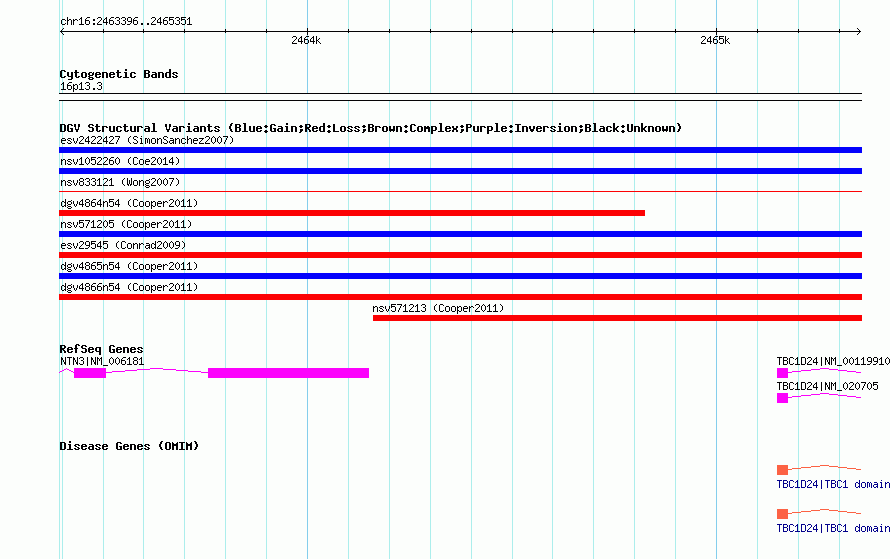The height and width of the screenshot is (559, 890).
Task: Select the dgv4866n54 (Cooper2011) red bar
Action: coord(460,297)
